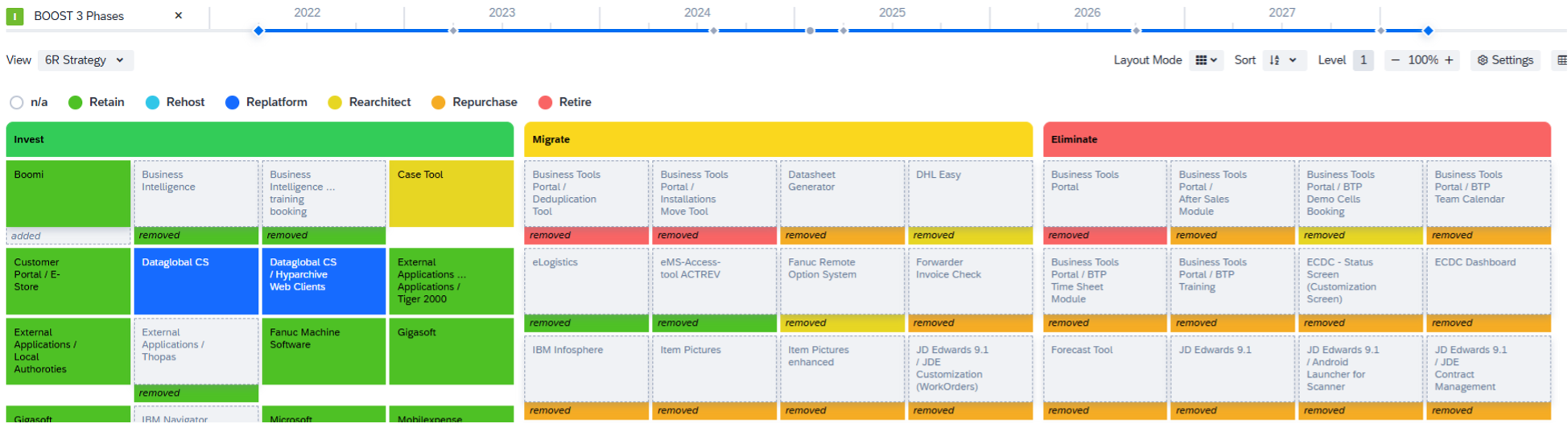Open the BTP Team Calendar card

tap(1488, 194)
